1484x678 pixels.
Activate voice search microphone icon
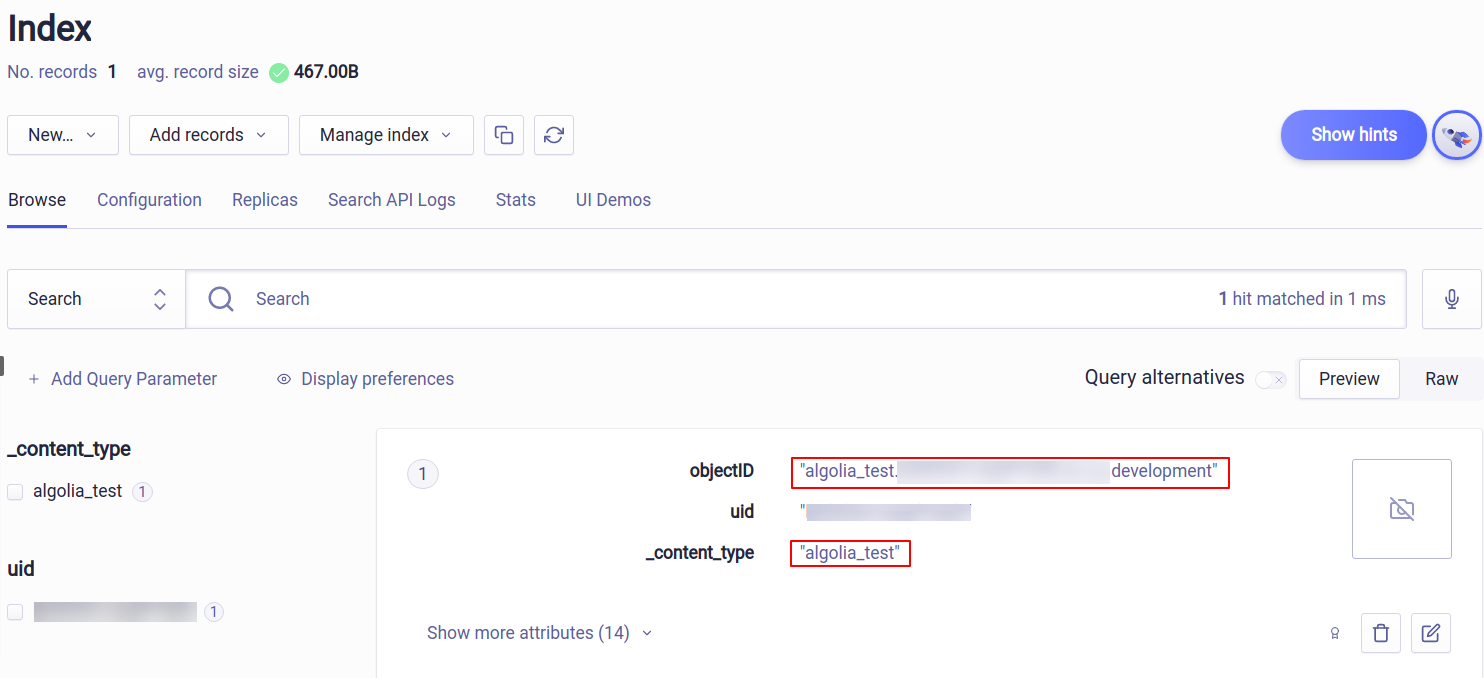pos(1452,299)
